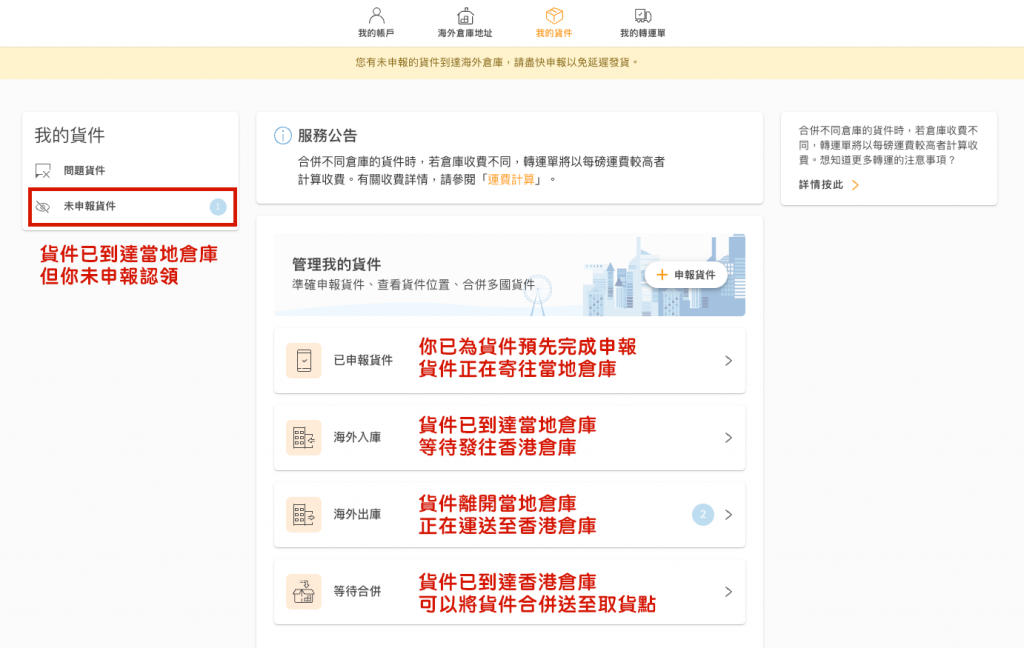Expand the 已申報貨件 row chevron

(728, 361)
